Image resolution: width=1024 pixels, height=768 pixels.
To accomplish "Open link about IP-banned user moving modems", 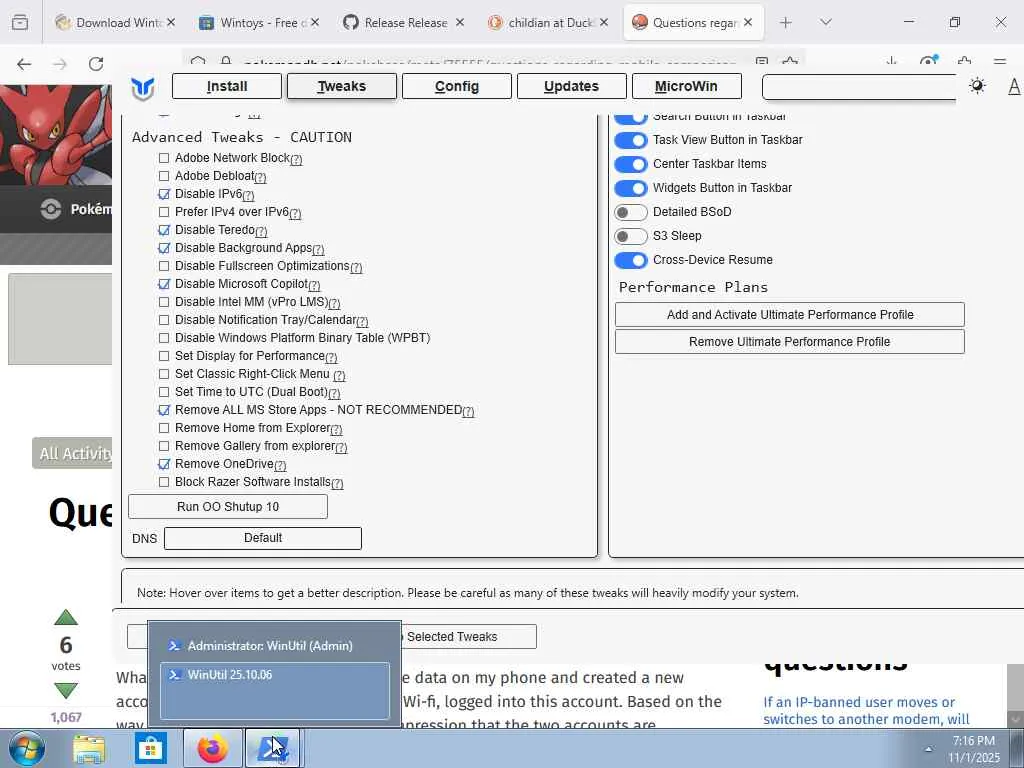I will tap(866, 711).
